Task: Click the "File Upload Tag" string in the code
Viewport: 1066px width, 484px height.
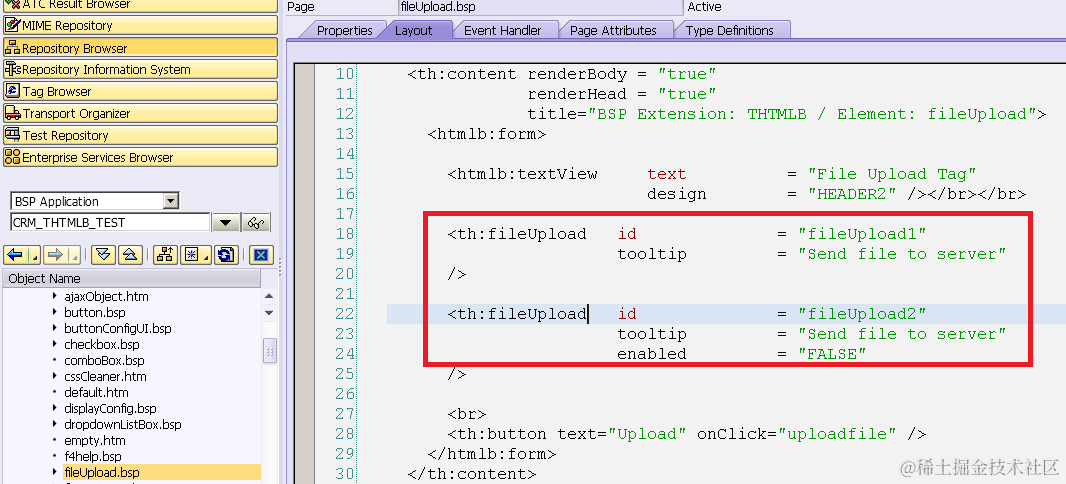Action: pyautogui.click(x=892, y=174)
